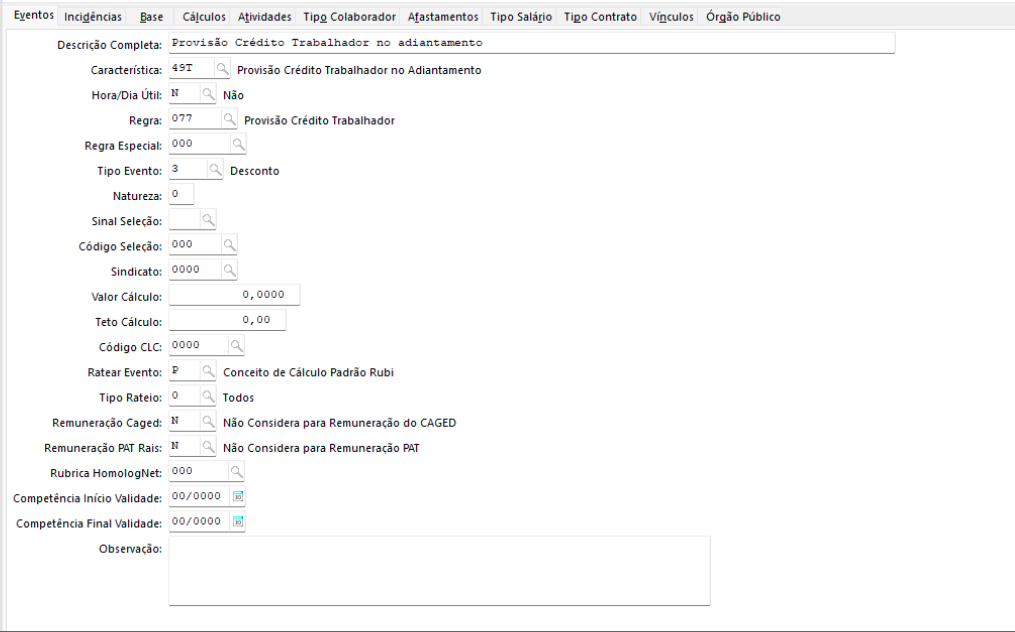Open the Órgão Público tab
This screenshot has width=1015, height=632.
pos(743,17)
